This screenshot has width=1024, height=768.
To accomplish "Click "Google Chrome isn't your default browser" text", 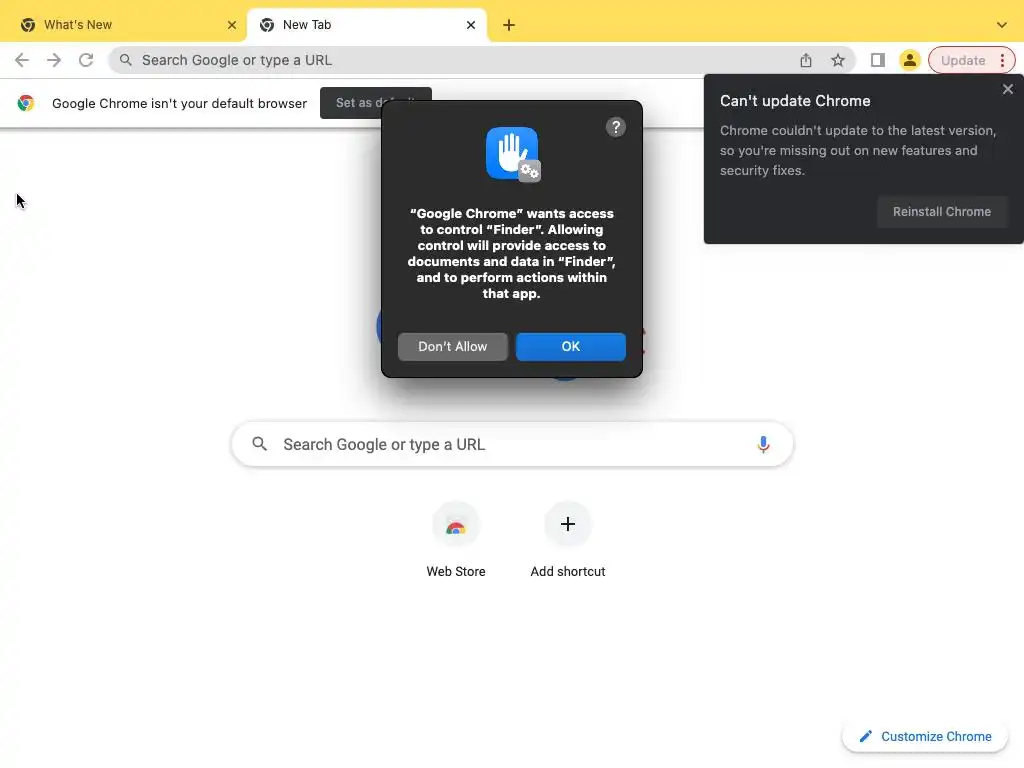I will [x=179, y=103].
